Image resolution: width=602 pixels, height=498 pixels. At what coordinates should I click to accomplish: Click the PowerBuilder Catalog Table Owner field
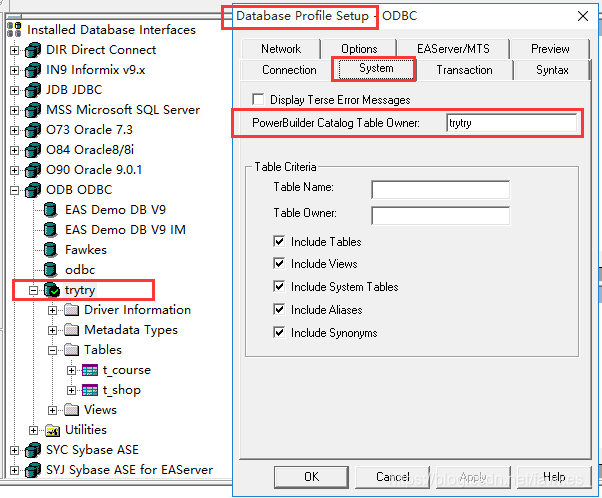click(511, 123)
